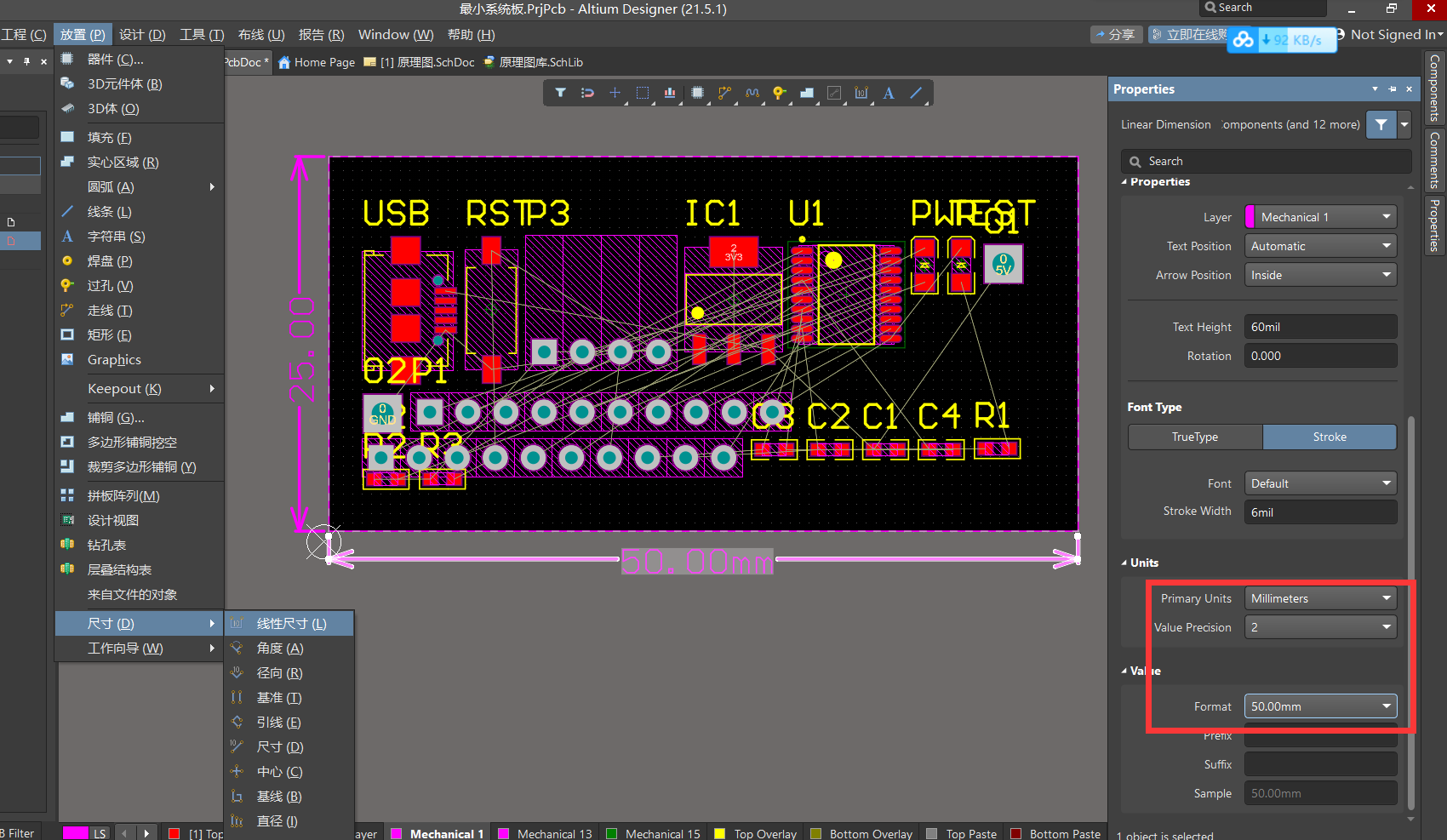Click the 分享 button in the title bar
This screenshot has width=1447, height=840.
click(x=1116, y=35)
